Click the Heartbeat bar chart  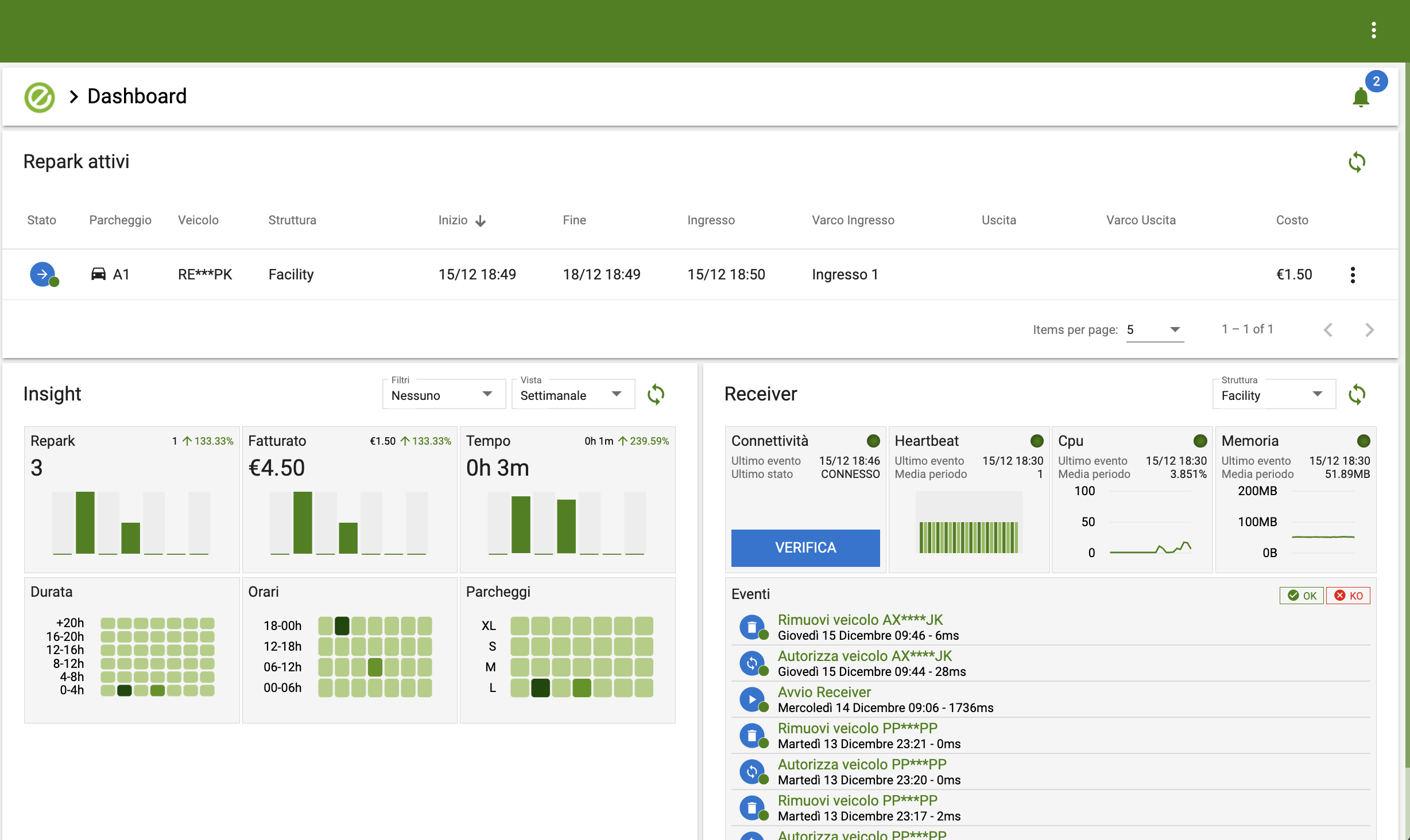pyautogui.click(x=969, y=523)
